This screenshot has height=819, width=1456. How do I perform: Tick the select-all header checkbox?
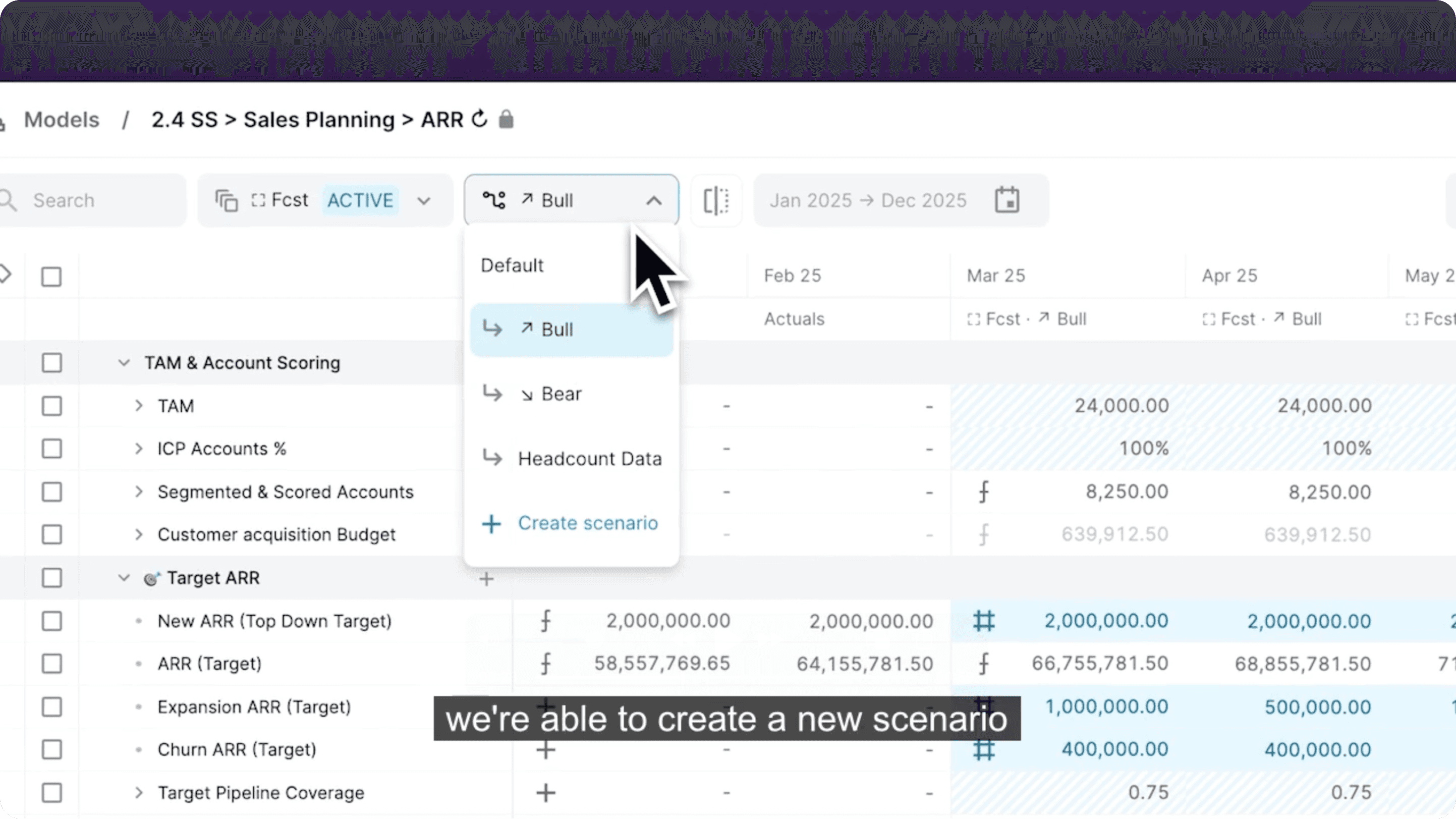tap(51, 277)
